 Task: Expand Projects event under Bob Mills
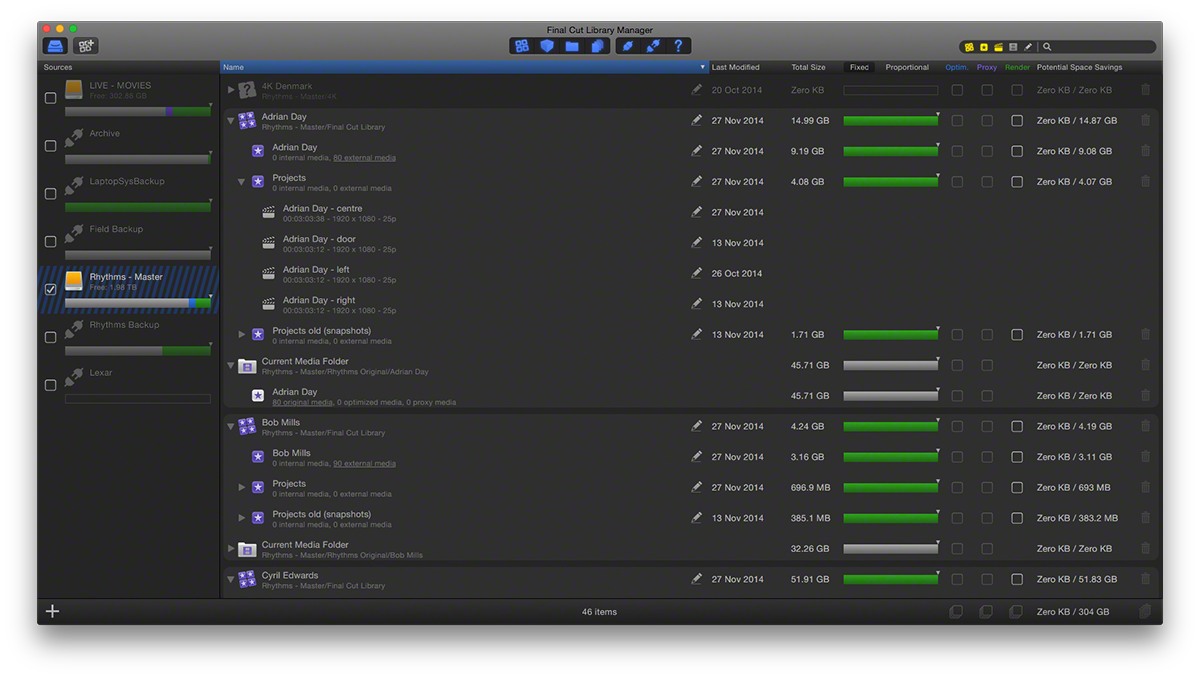click(241, 488)
